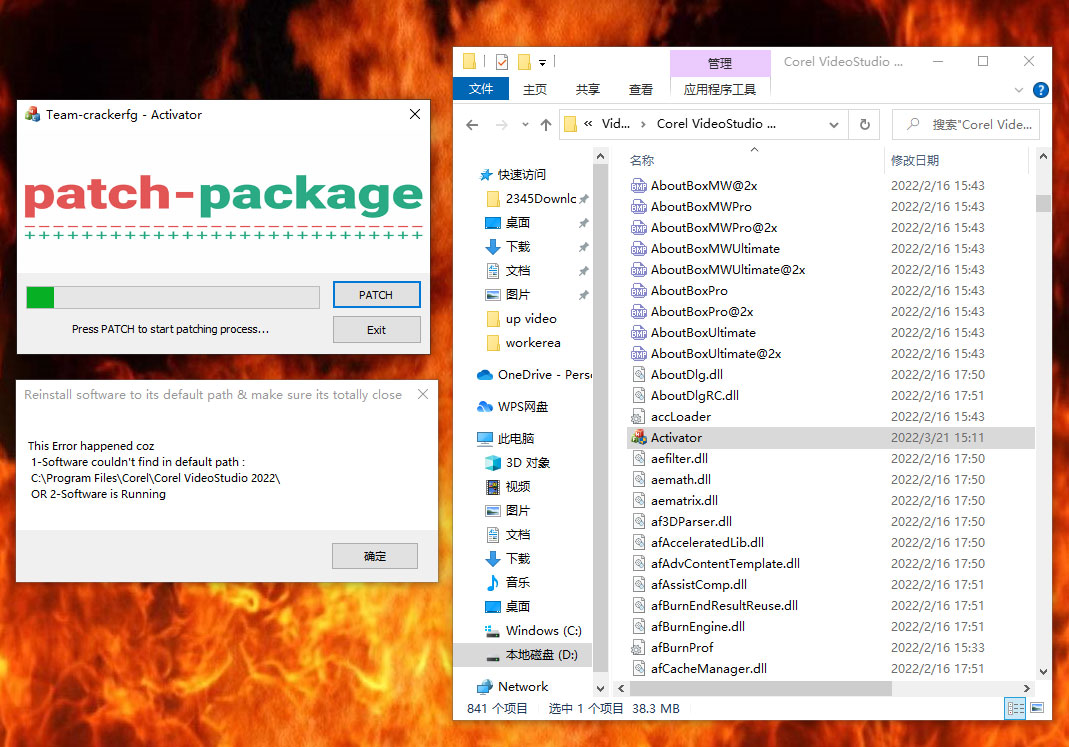Select the AboutBoxMW@2x bitmap file icon
This screenshot has width=1069, height=747.
(x=639, y=185)
